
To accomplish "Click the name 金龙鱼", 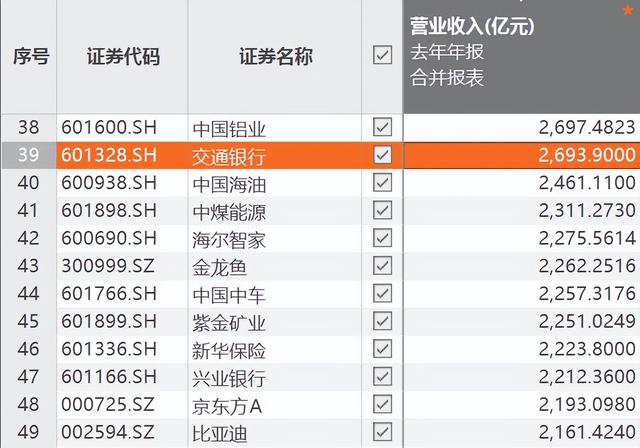I will pos(220,268).
